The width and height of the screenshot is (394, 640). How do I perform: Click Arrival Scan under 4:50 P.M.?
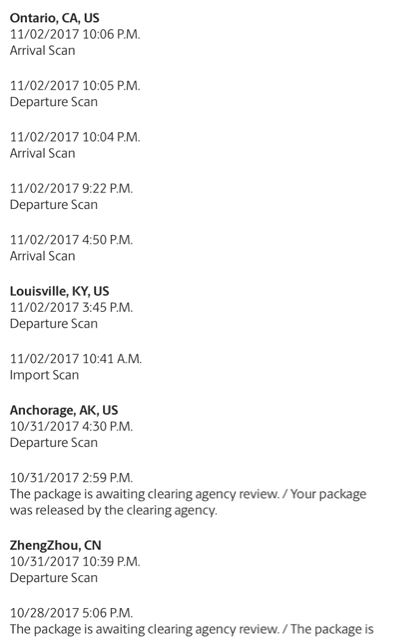coord(42,256)
